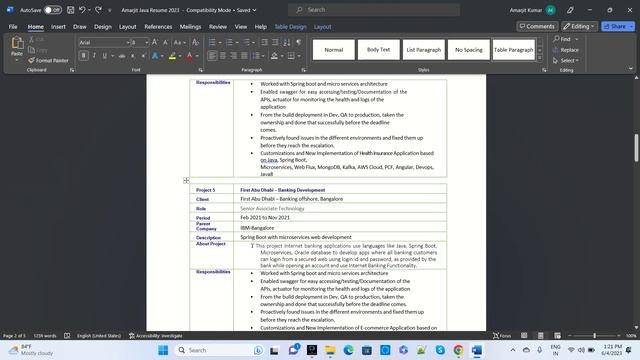
Task: Click the Ribbon display pen icon in title bar
Action: (x=570, y=10)
